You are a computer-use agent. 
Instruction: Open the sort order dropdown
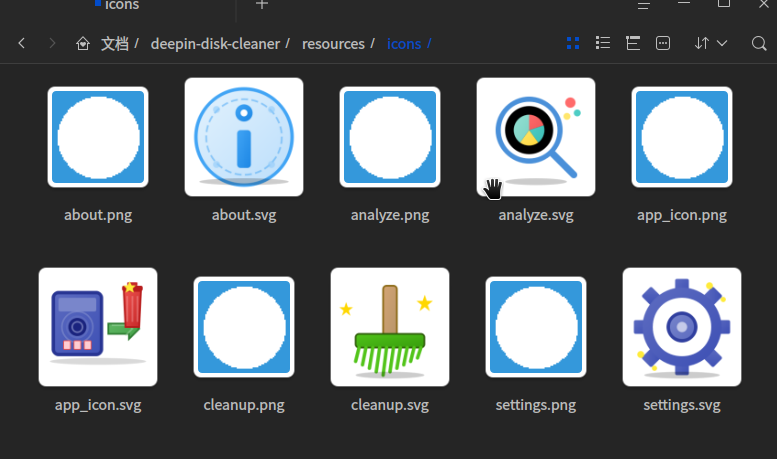click(x=711, y=44)
